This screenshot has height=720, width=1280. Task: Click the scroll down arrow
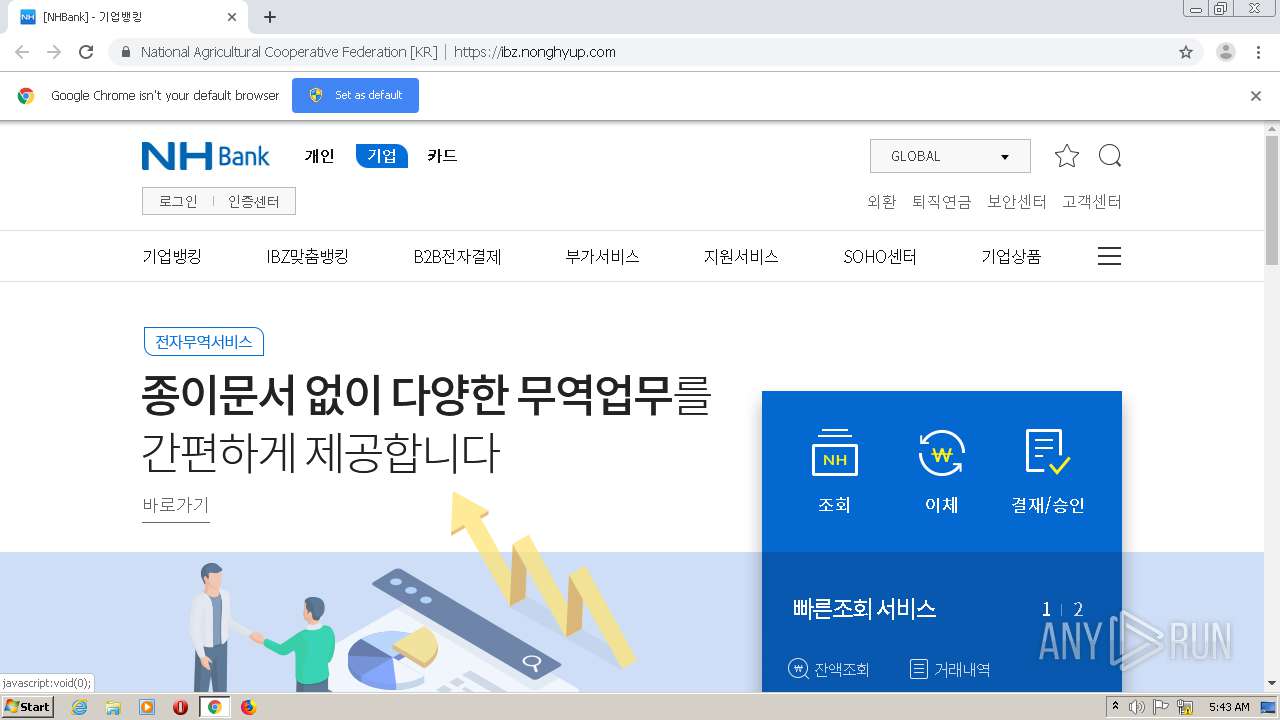(x=1272, y=684)
